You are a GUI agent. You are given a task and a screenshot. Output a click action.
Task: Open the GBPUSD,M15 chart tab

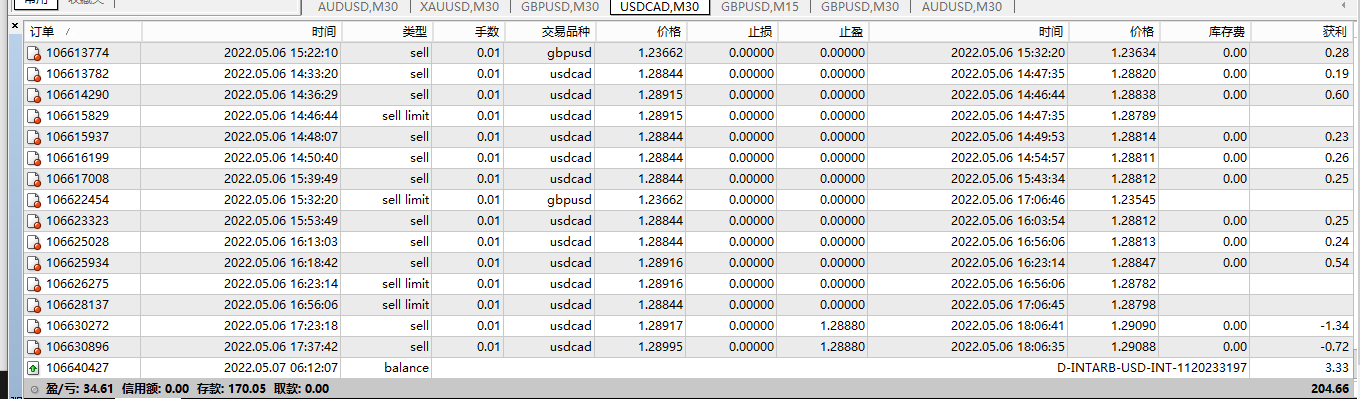[759, 7]
